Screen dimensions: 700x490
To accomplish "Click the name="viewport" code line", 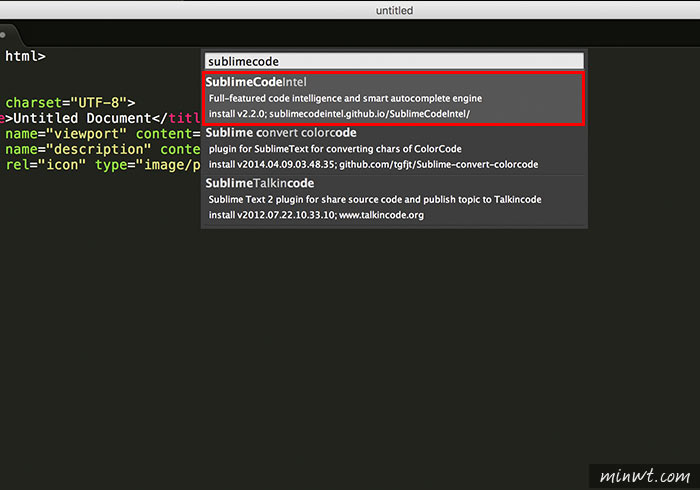I will point(103,134).
